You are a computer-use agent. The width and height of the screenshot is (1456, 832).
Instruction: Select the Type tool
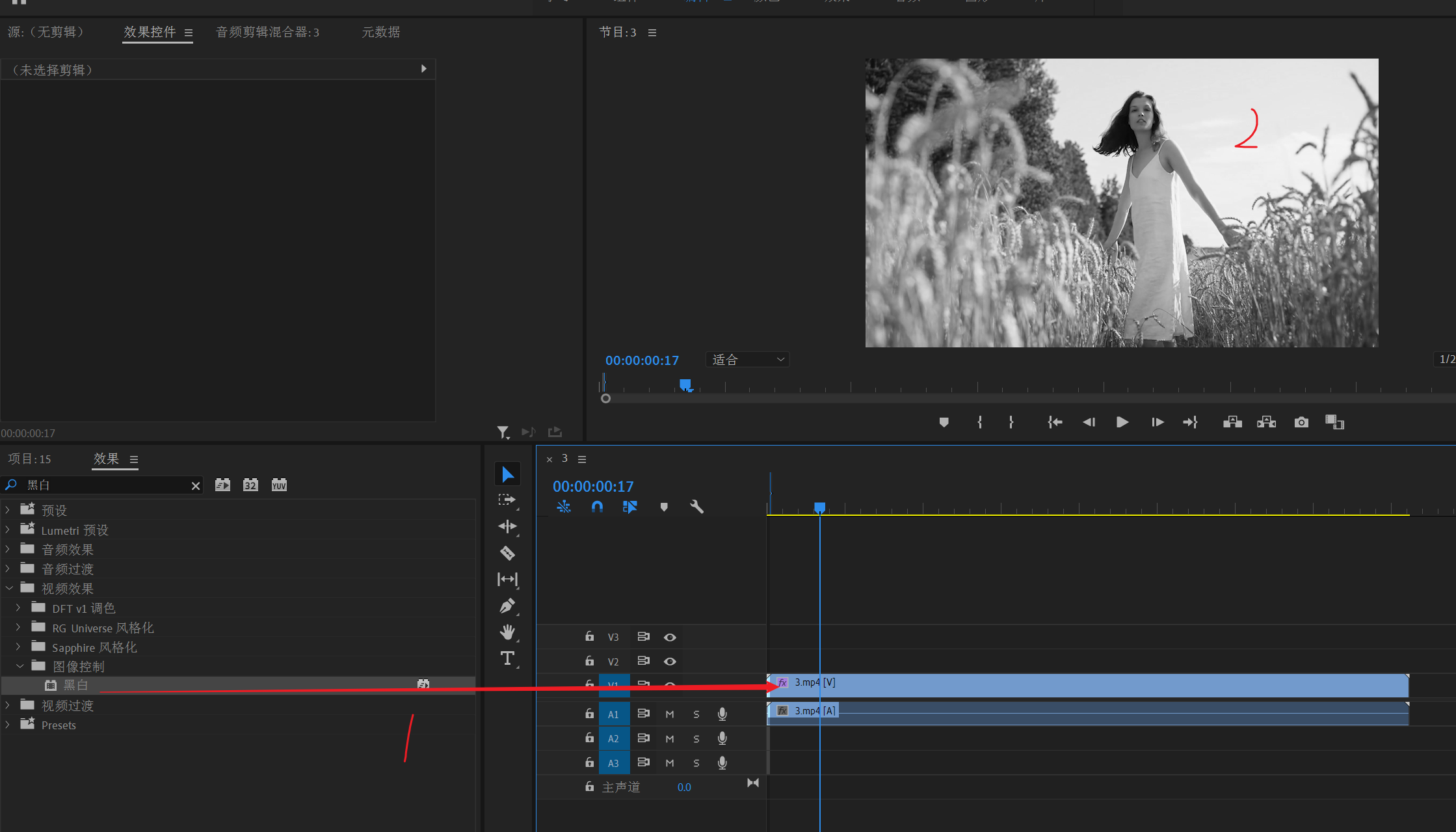coord(507,658)
